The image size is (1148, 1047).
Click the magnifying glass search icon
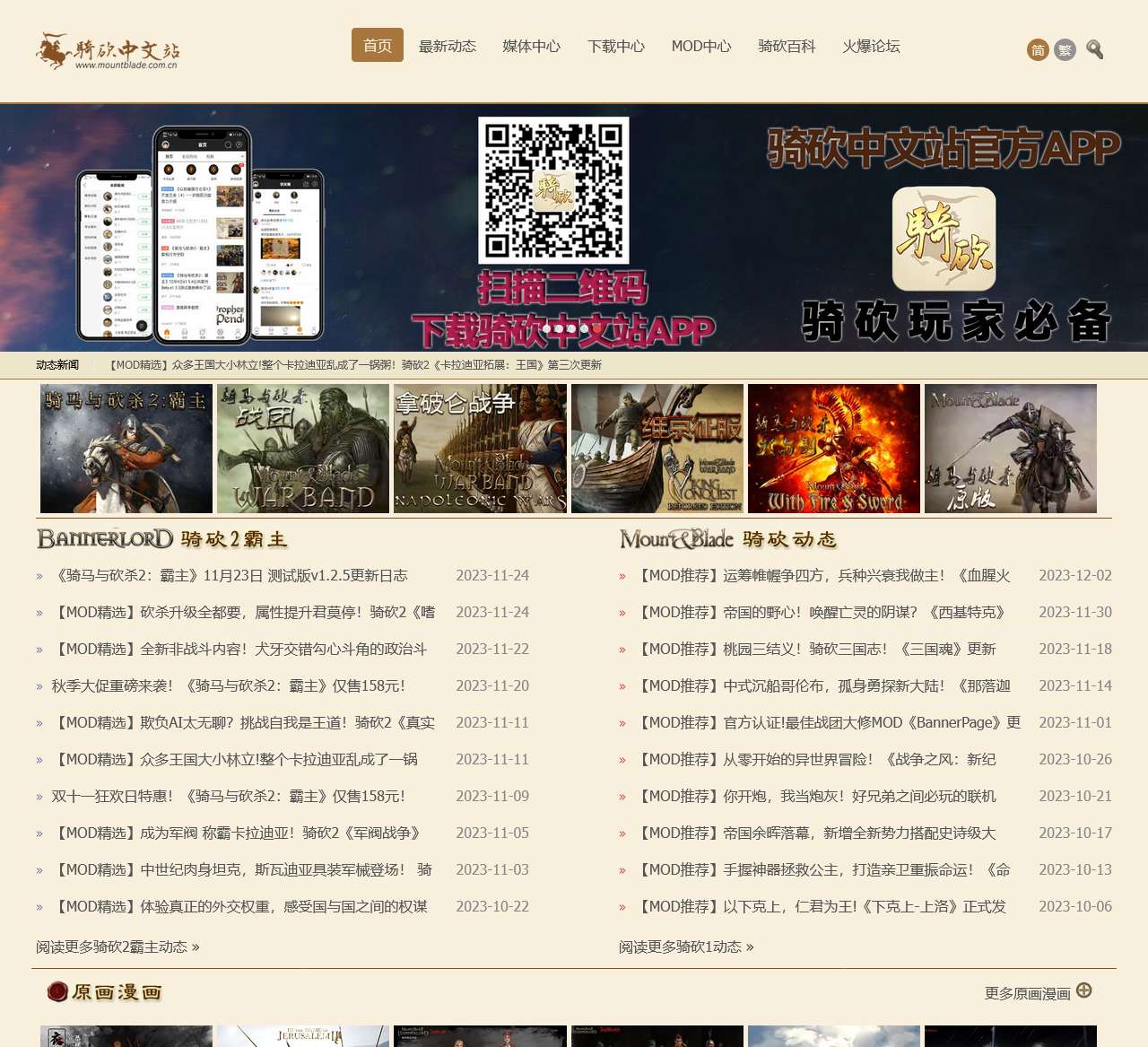click(x=1094, y=49)
